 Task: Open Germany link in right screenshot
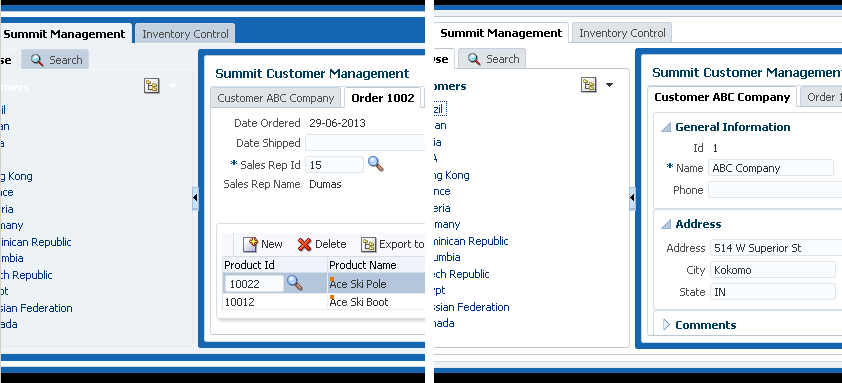tap(447, 225)
